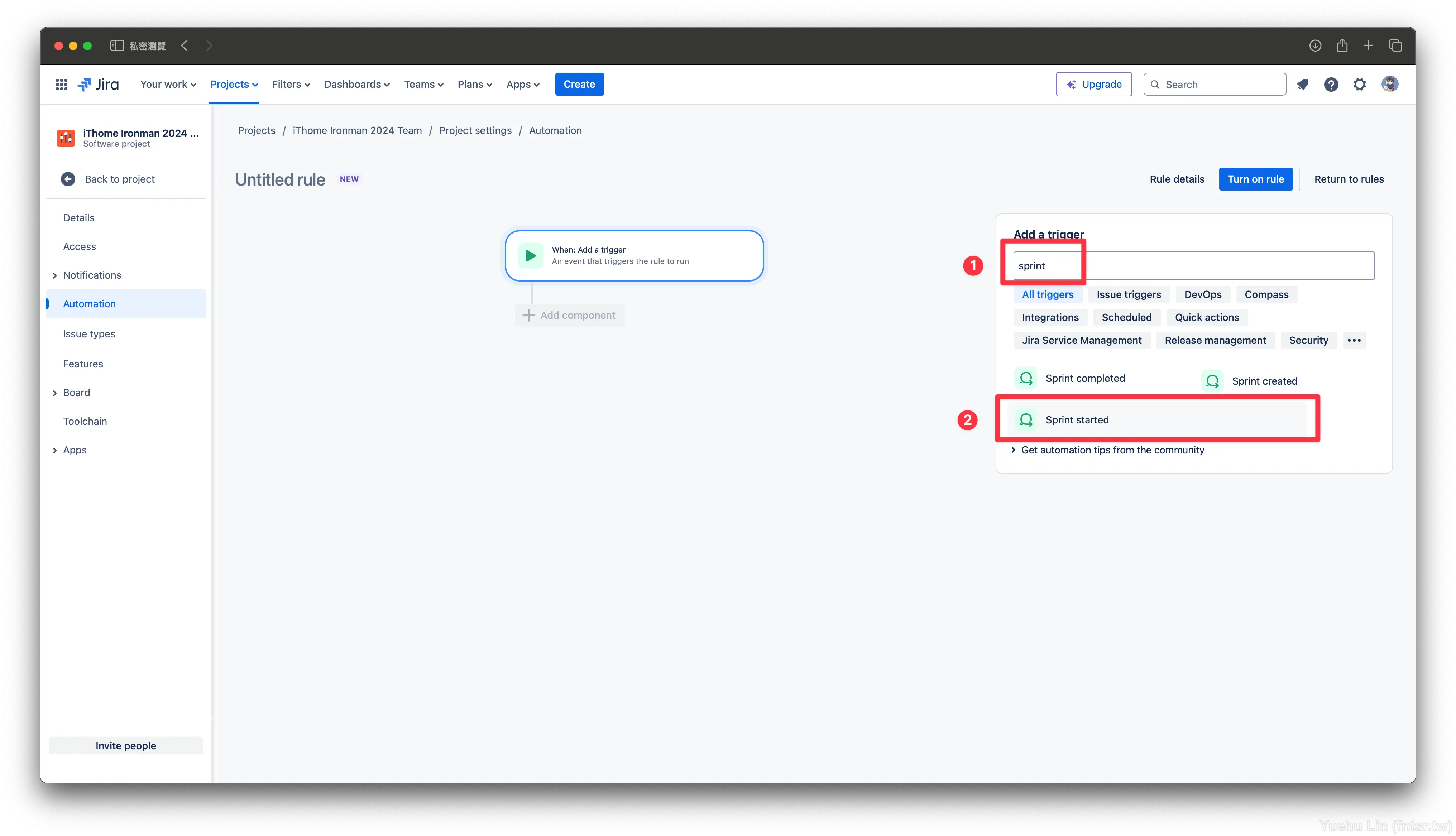Click the Sprint started trigger icon

pos(1025,419)
